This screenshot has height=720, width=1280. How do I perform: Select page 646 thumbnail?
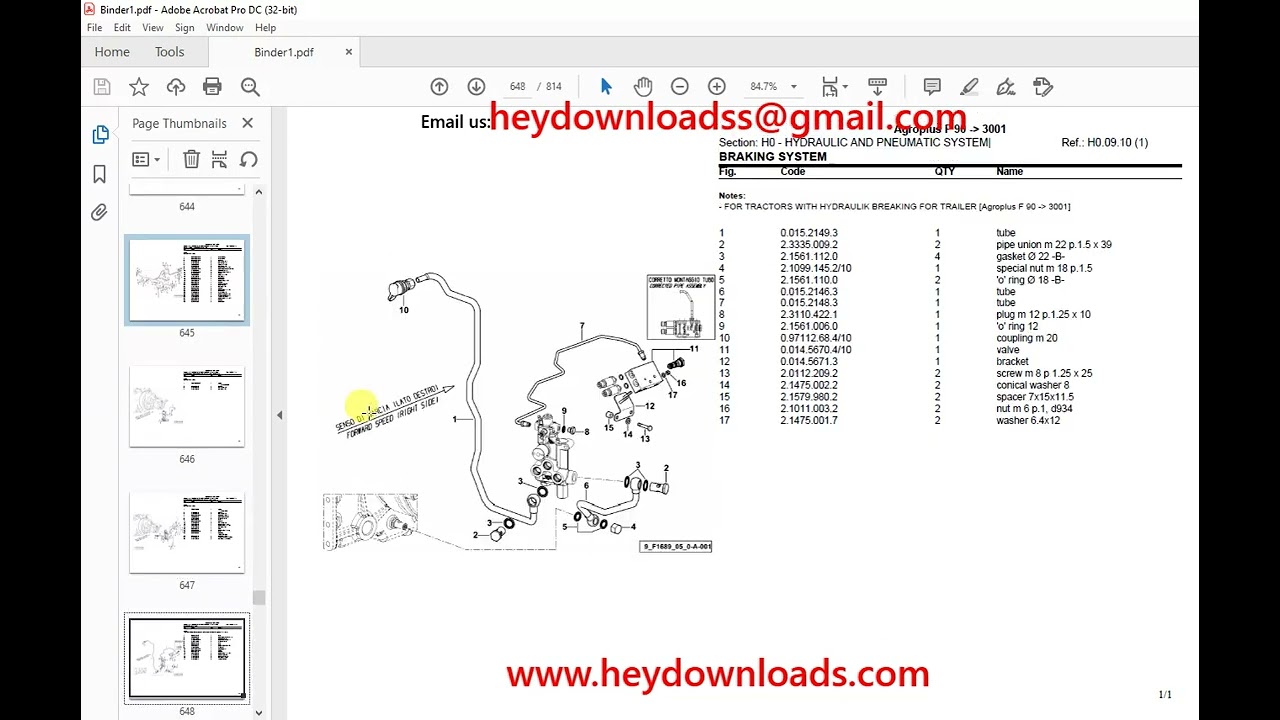click(x=187, y=406)
